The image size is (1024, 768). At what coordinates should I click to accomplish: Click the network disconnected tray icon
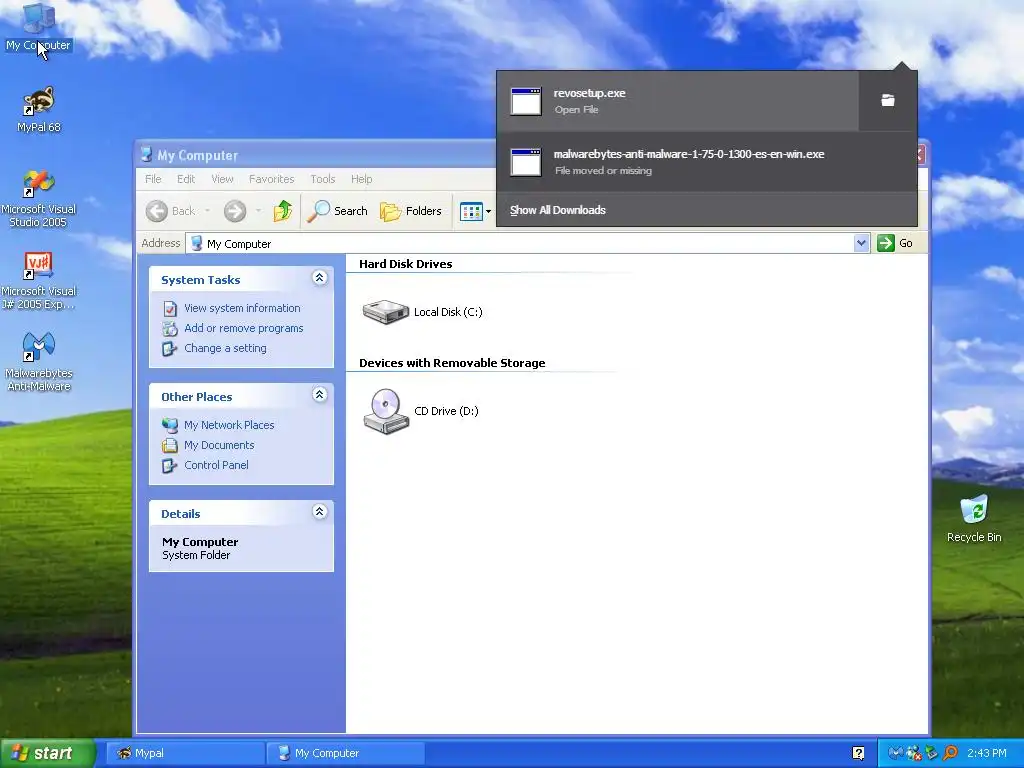coord(914,753)
